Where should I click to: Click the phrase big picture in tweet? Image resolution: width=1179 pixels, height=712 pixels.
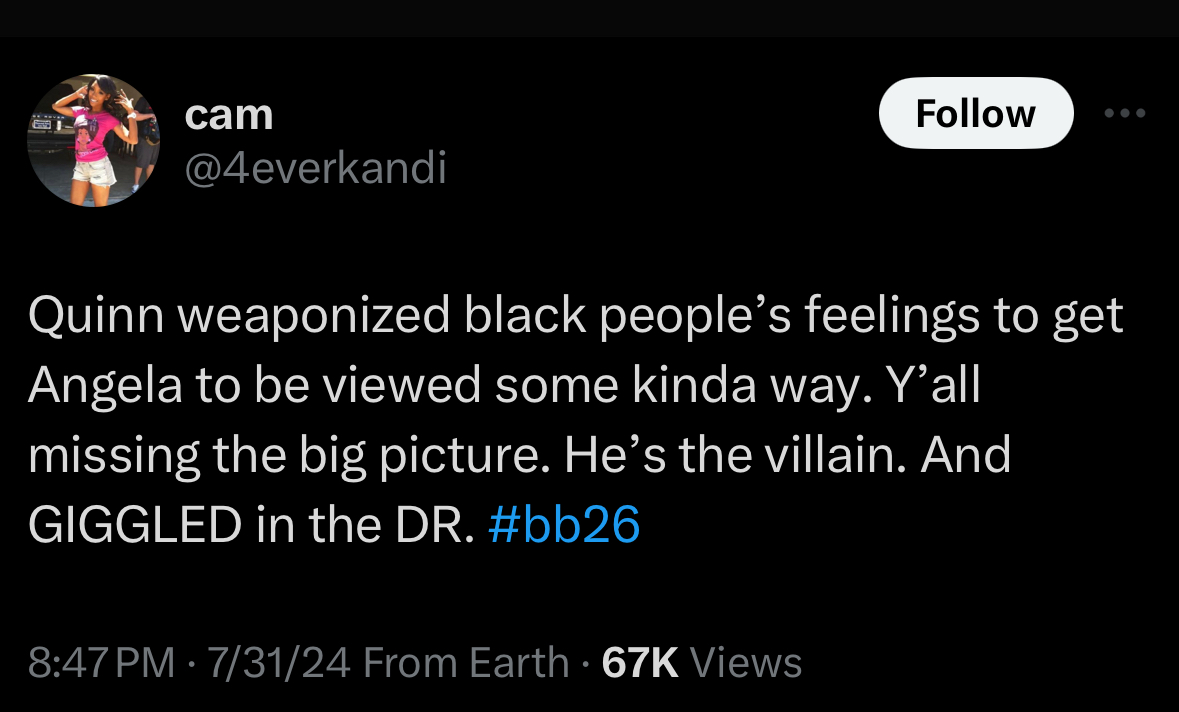pos(424,456)
